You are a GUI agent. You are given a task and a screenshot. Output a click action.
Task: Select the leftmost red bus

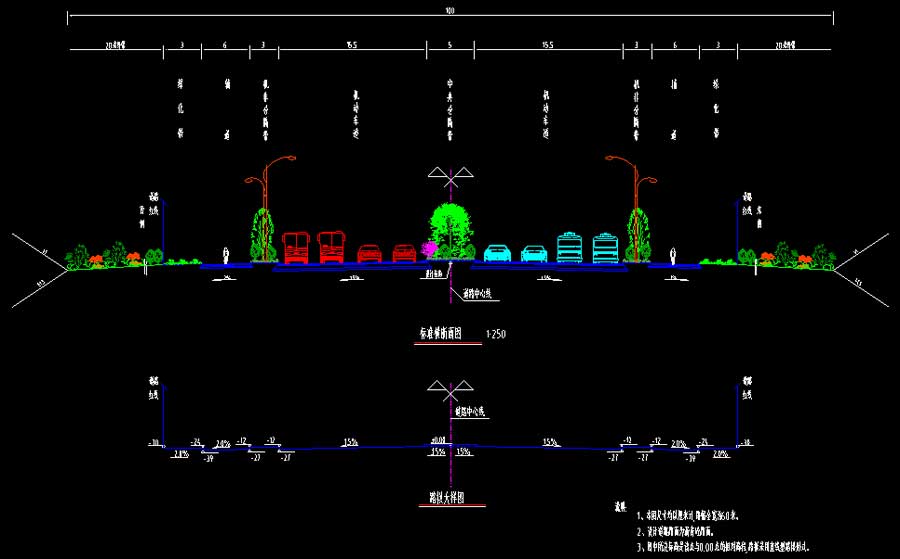296,247
